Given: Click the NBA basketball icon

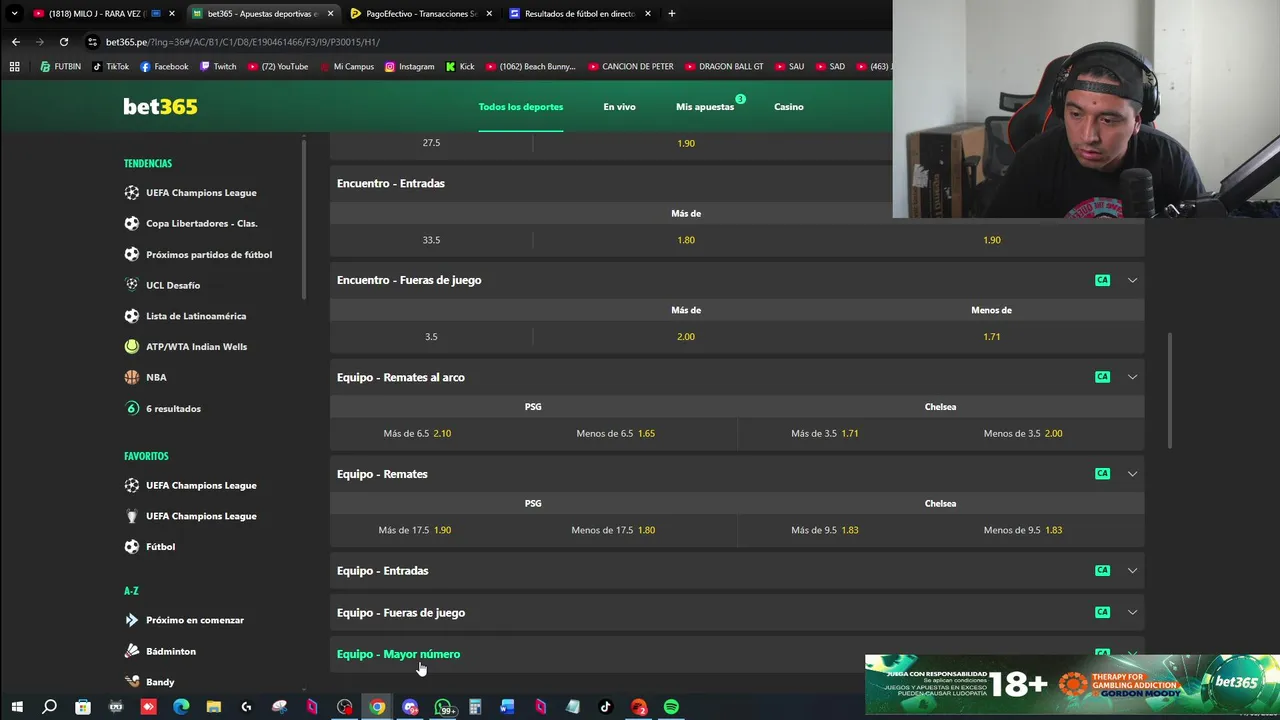Looking at the screenshot, I should [132, 377].
